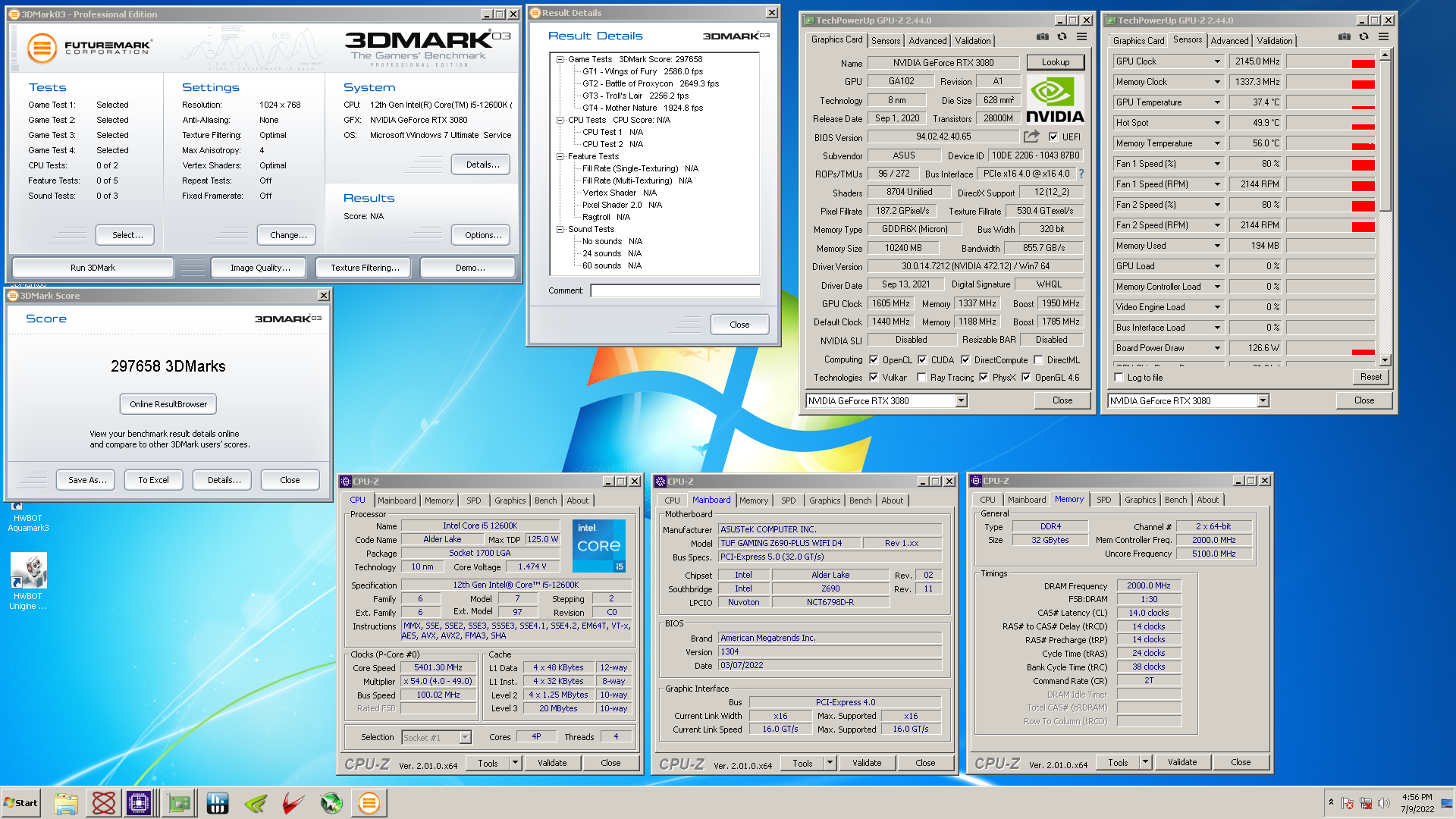Enable DirectML checkbox
Image resolution: width=1456 pixels, height=819 pixels.
(x=1039, y=359)
